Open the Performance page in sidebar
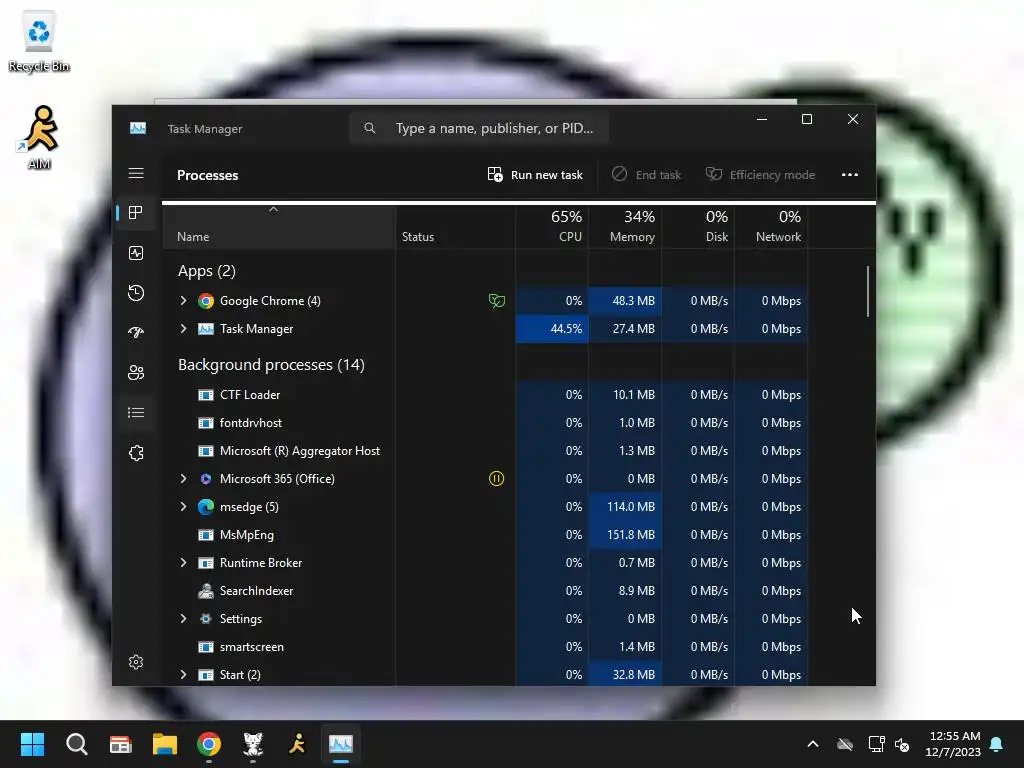Viewport: 1024px width, 768px height. [x=136, y=253]
